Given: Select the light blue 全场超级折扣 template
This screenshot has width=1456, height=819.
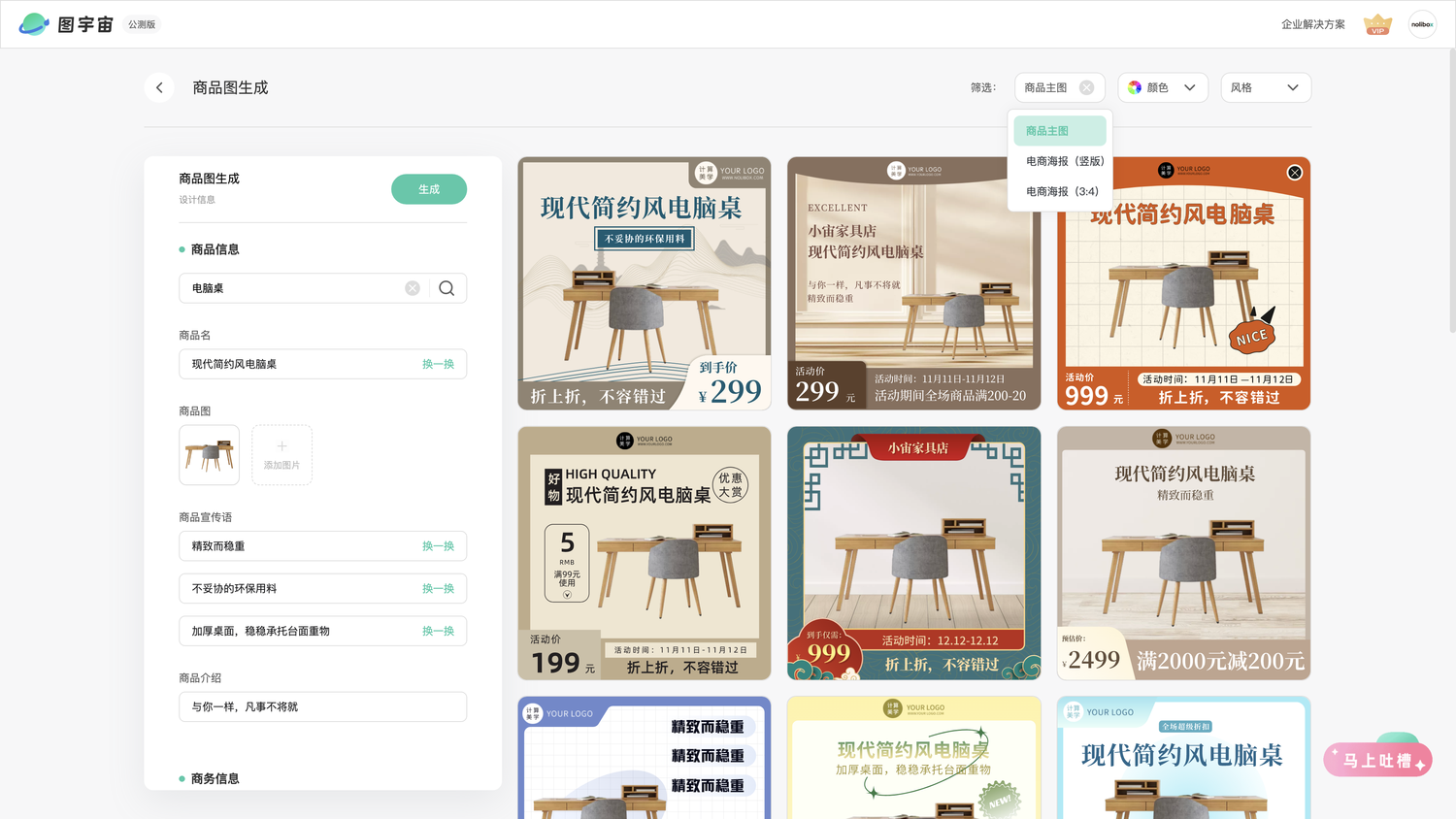Looking at the screenshot, I should click(x=1183, y=758).
